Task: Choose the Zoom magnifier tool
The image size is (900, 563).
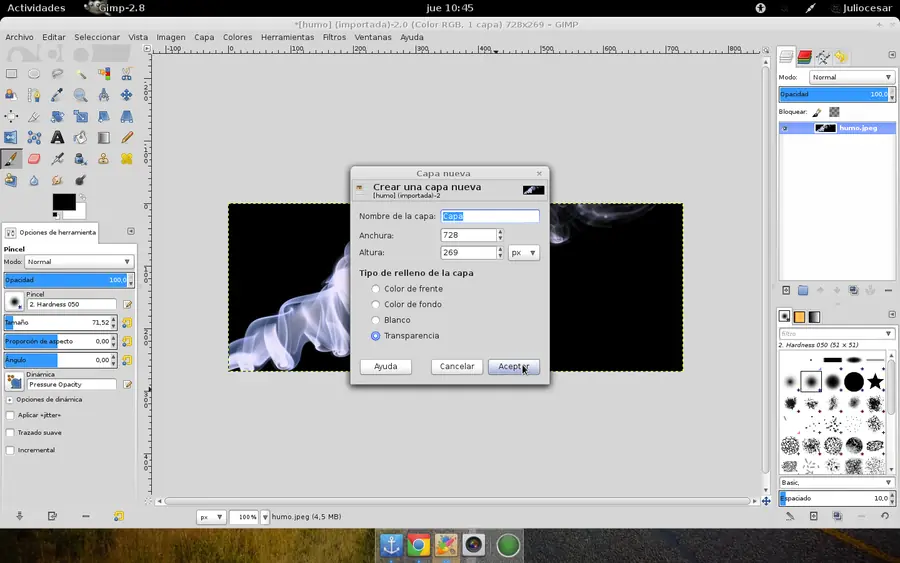Action: pos(80,95)
